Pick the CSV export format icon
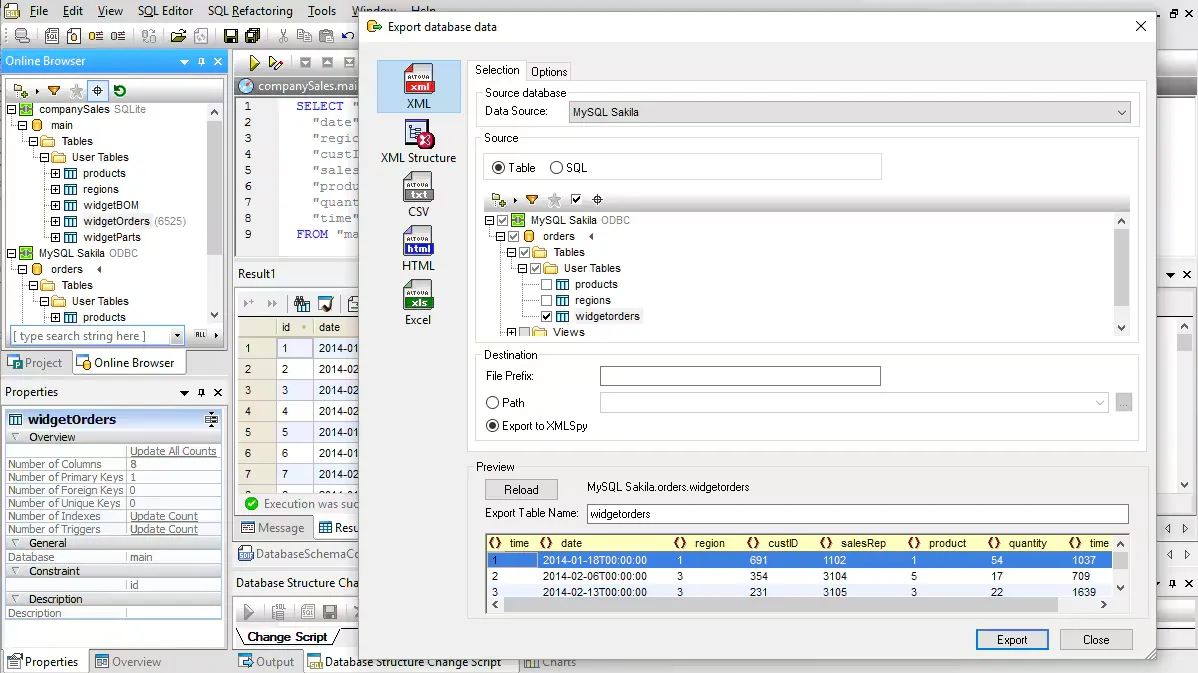This screenshot has width=1198, height=673. tap(419, 194)
